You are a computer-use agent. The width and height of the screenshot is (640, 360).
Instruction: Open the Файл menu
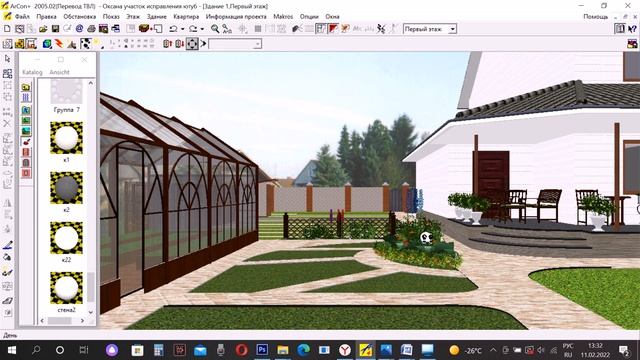tap(22, 17)
